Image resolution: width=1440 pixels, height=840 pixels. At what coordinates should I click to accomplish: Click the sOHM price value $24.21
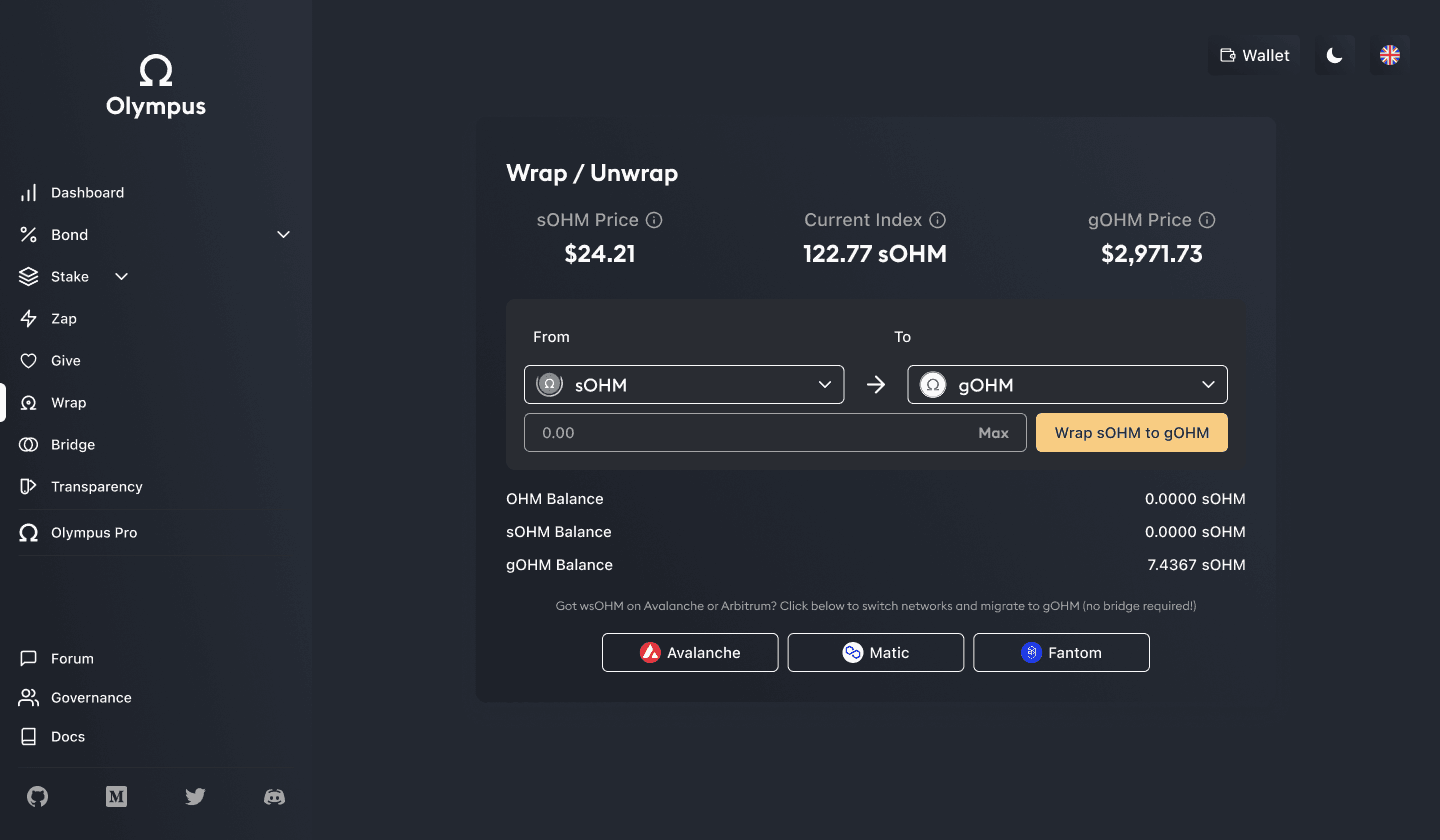600,254
